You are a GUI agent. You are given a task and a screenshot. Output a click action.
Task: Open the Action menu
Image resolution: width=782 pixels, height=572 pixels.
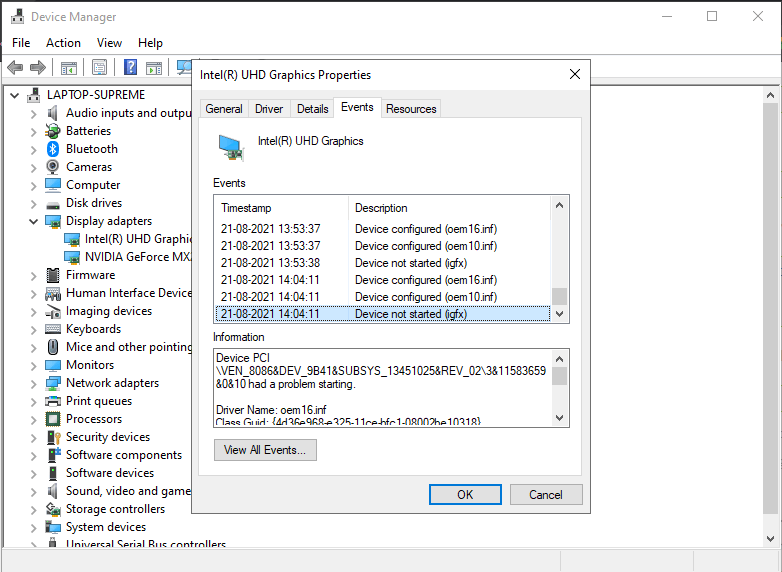[x=63, y=43]
